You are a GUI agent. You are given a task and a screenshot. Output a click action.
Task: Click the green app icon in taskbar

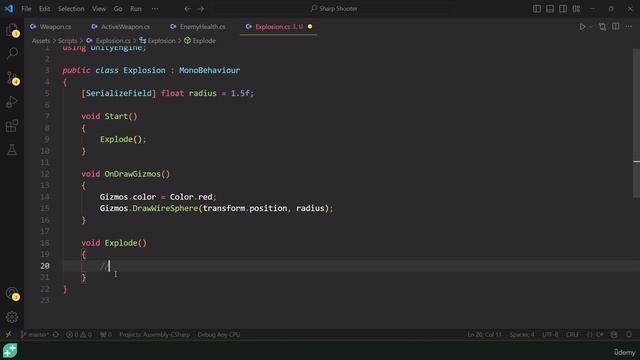[x=10, y=351]
